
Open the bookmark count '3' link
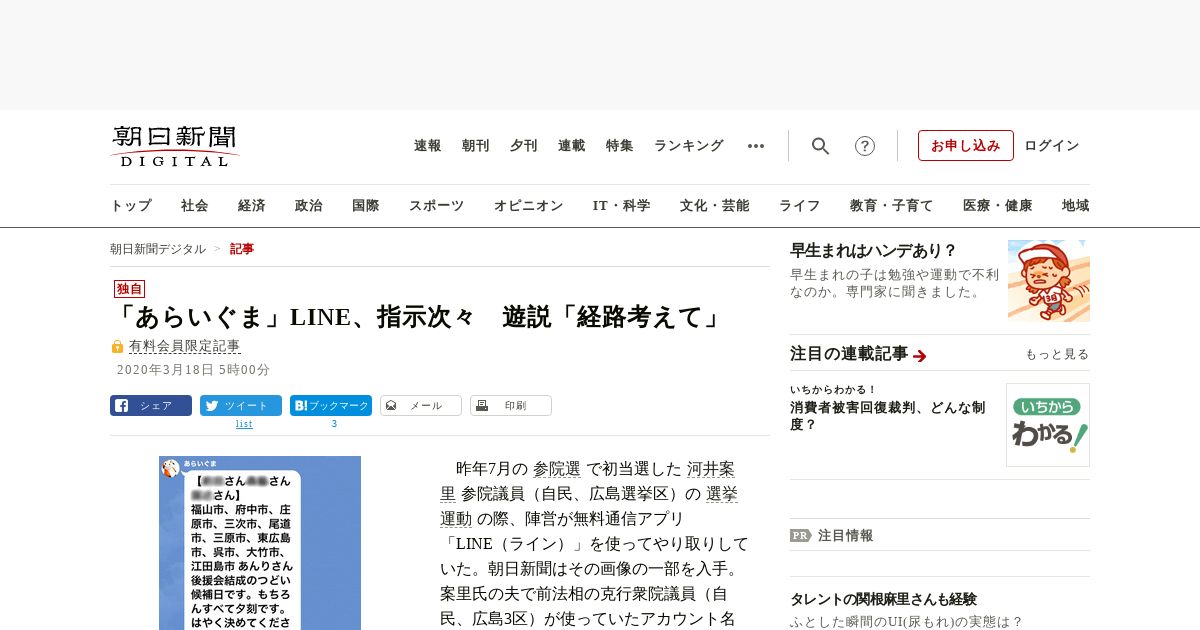point(334,424)
